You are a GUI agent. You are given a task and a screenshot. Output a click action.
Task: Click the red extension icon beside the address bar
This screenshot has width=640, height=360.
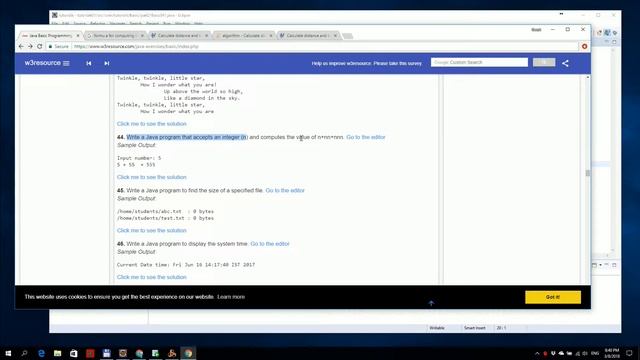(584, 47)
